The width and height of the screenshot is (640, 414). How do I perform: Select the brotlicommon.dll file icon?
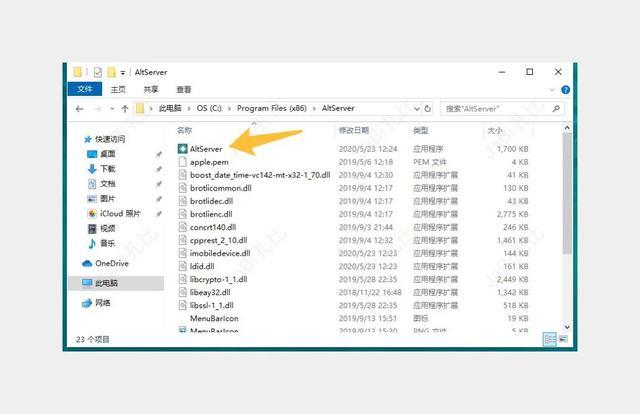(x=182, y=188)
